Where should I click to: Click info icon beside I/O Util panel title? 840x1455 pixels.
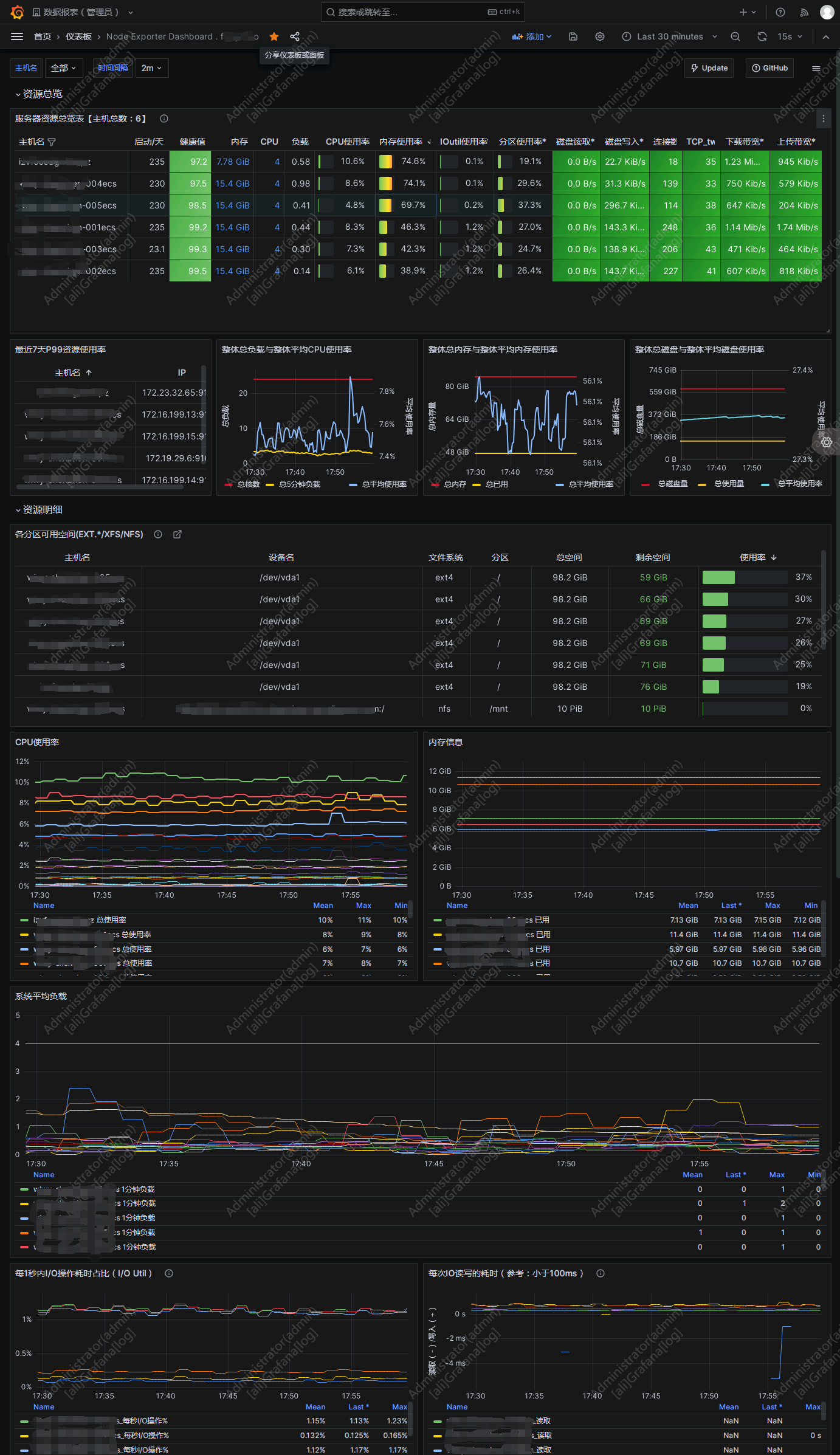click(169, 1273)
